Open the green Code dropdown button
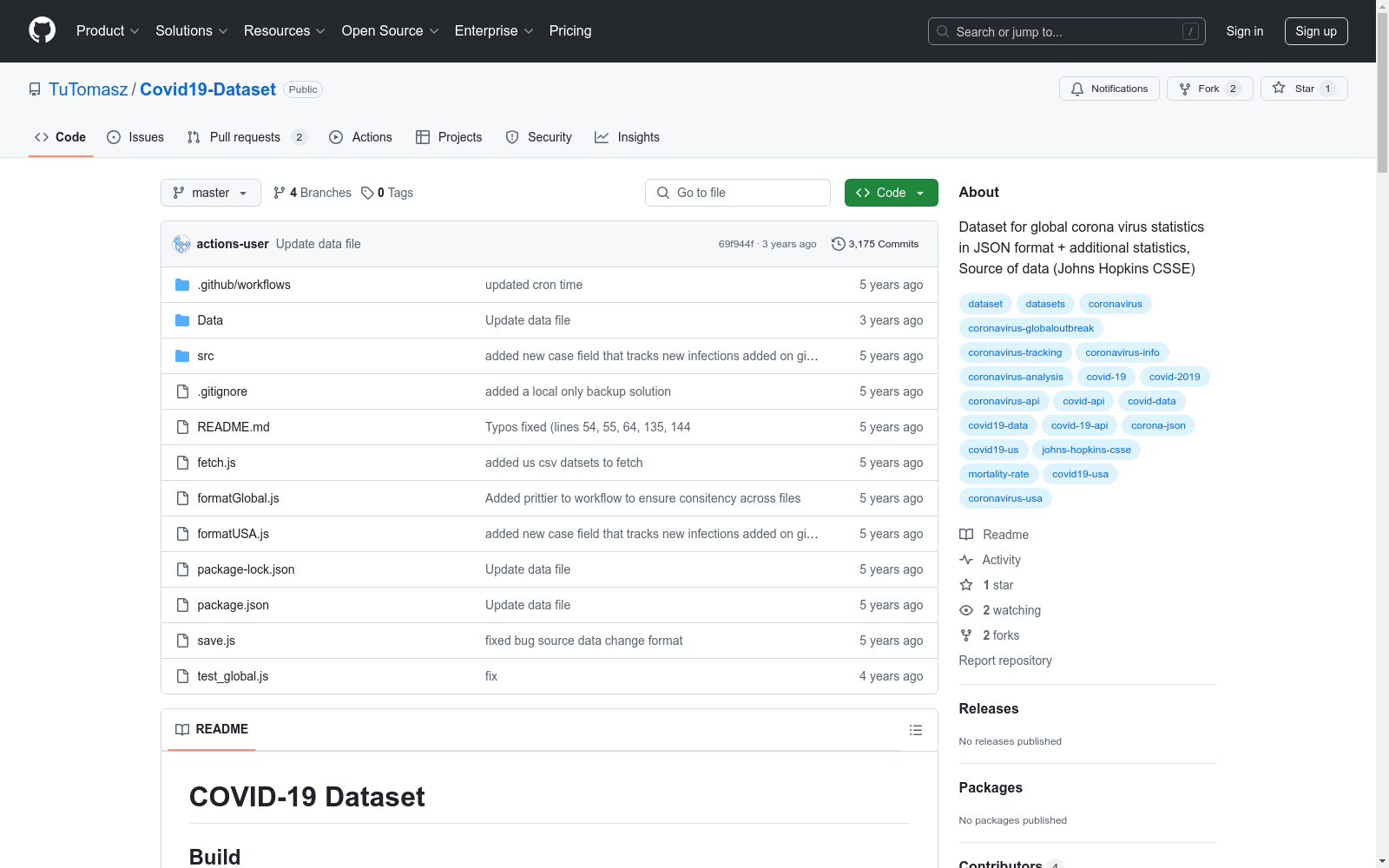 click(891, 193)
